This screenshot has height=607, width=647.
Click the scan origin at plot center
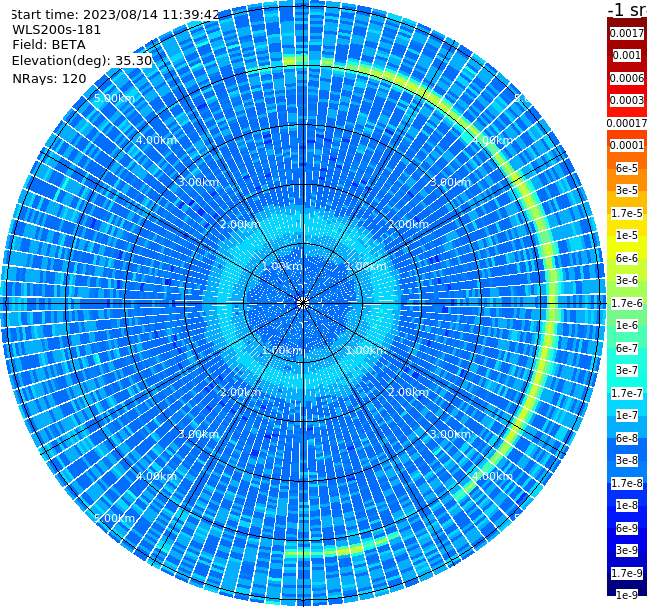303,303
